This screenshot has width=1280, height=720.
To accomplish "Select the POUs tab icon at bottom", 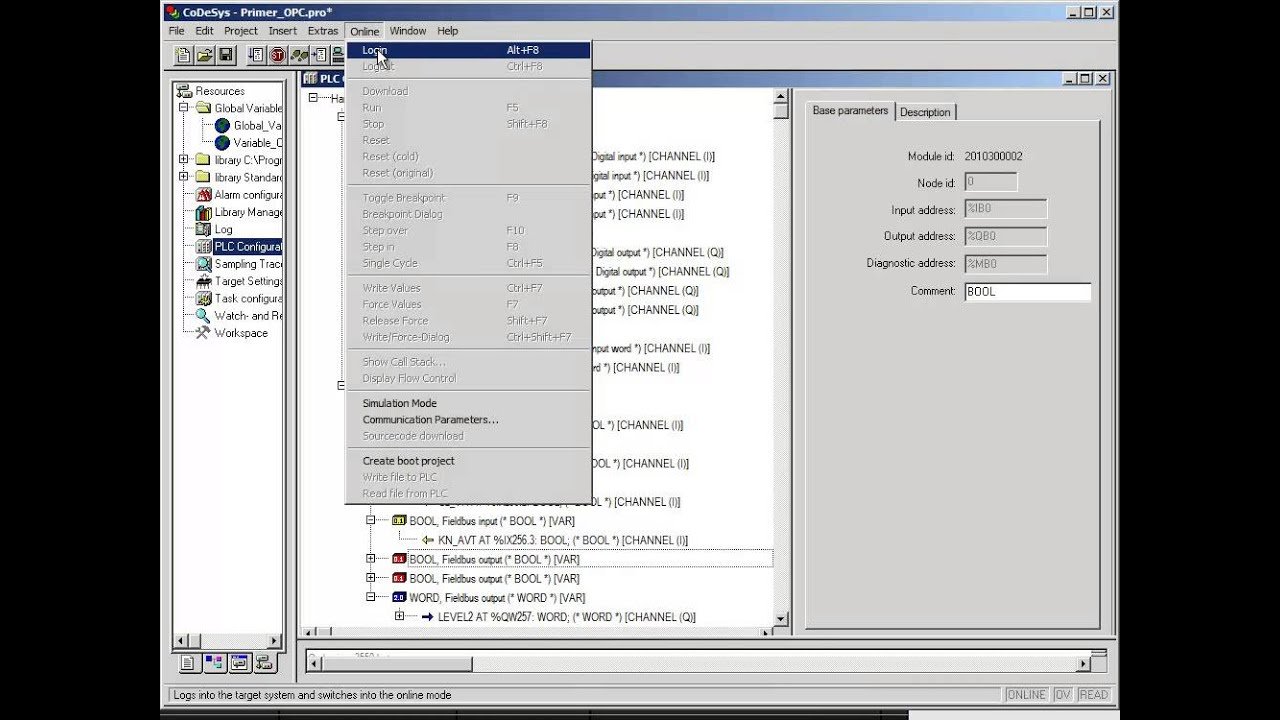I will coord(188,663).
